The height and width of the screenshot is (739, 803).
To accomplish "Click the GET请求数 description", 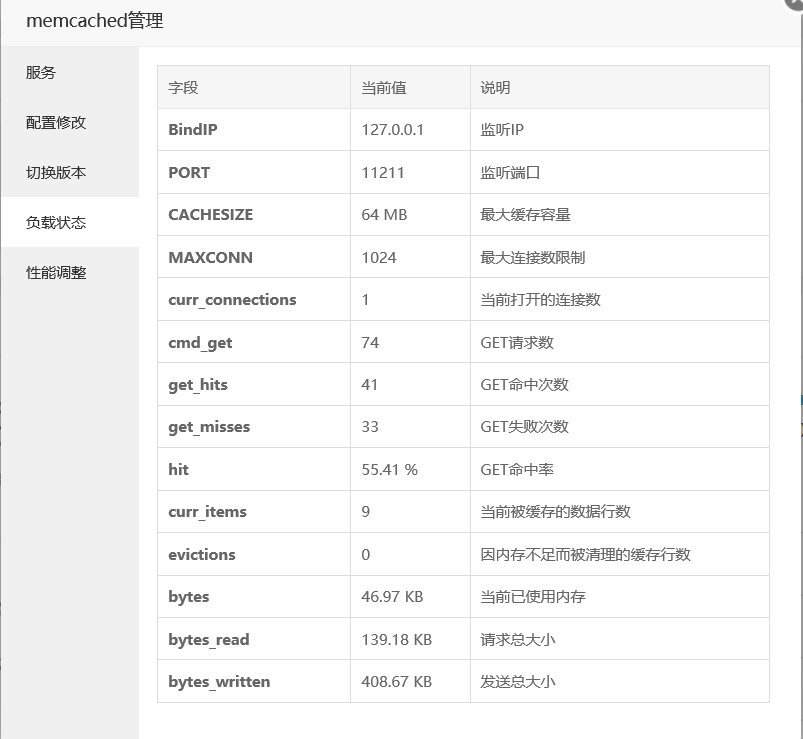I will coord(517,343).
